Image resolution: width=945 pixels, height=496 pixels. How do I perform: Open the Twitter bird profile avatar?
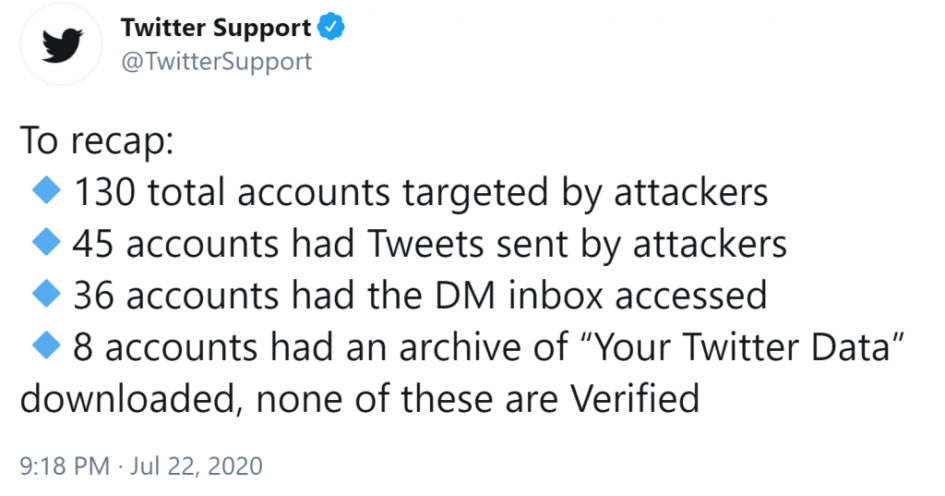[x=61, y=44]
